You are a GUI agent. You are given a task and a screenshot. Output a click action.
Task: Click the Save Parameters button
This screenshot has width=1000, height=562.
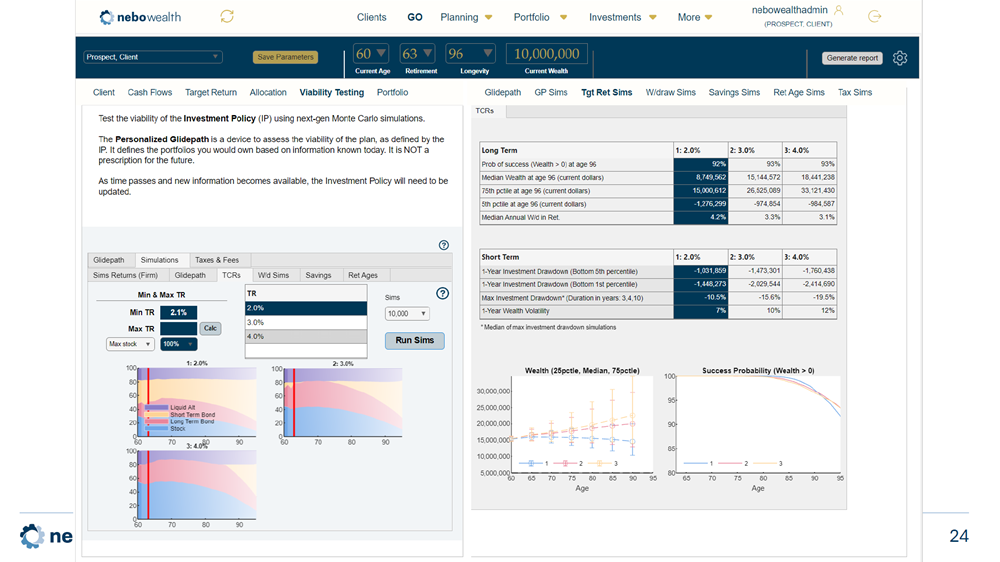[x=285, y=57]
